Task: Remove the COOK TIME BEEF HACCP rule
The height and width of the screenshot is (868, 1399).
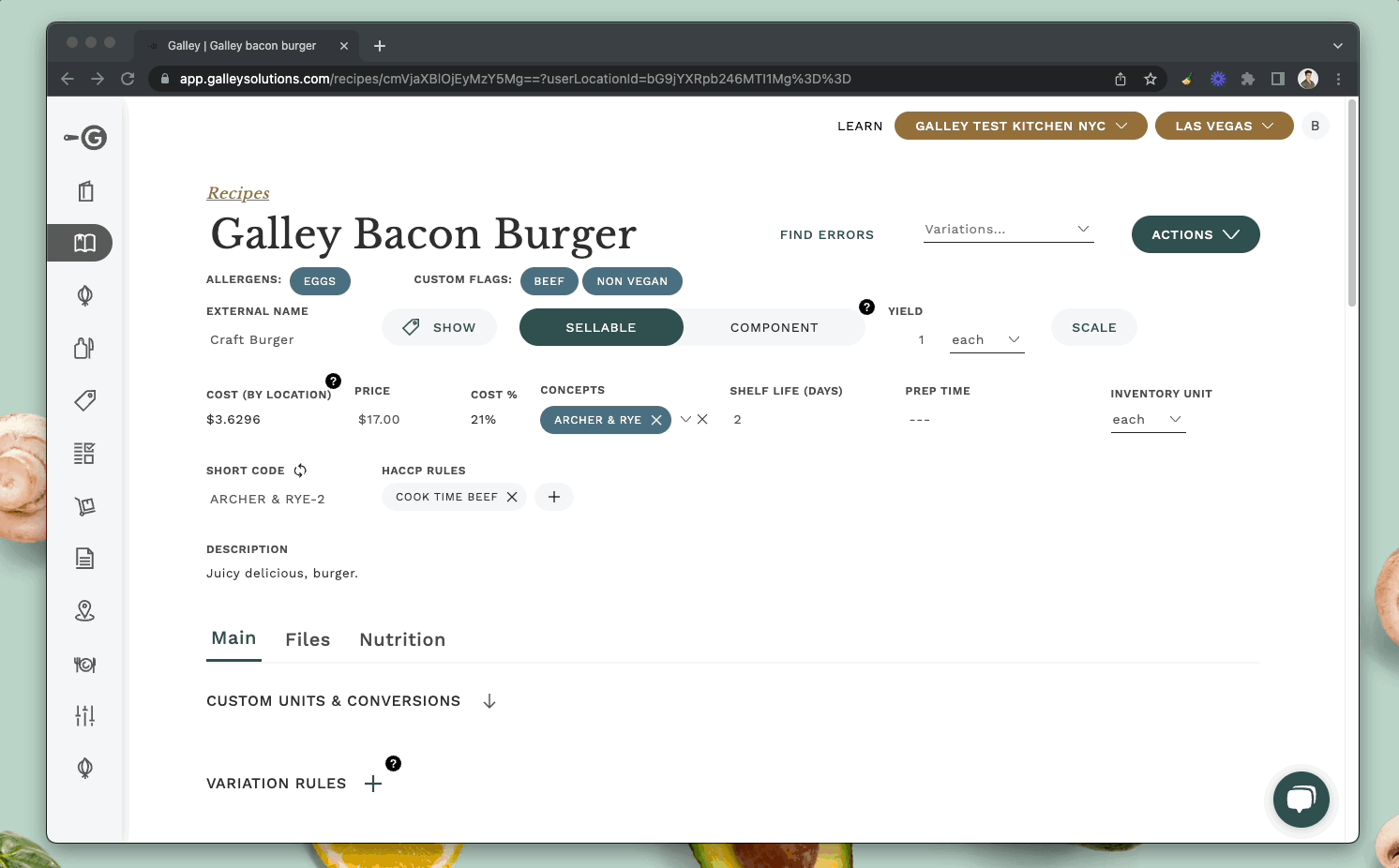Action: 511,497
